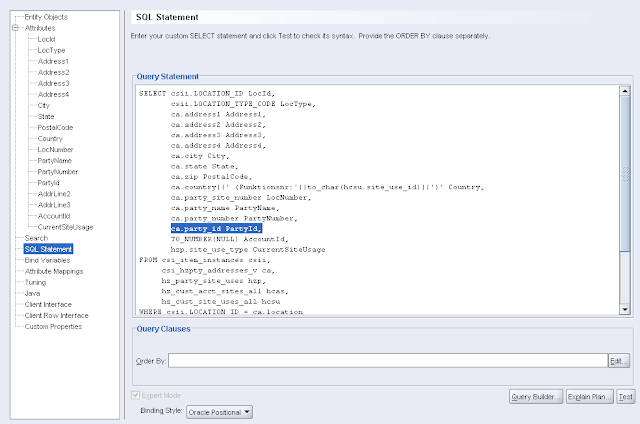Image resolution: width=640 pixels, height=424 pixels.
Task: Select the LocType attribute
Action: (51, 50)
